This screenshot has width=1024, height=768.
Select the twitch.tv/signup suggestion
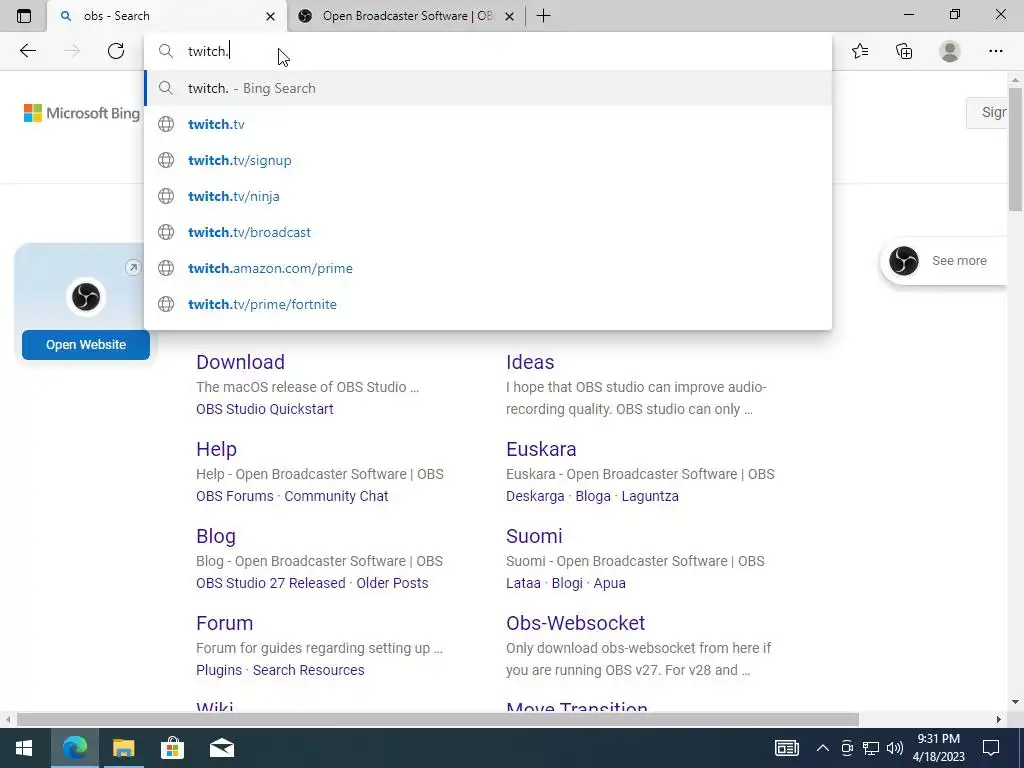tap(488, 160)
